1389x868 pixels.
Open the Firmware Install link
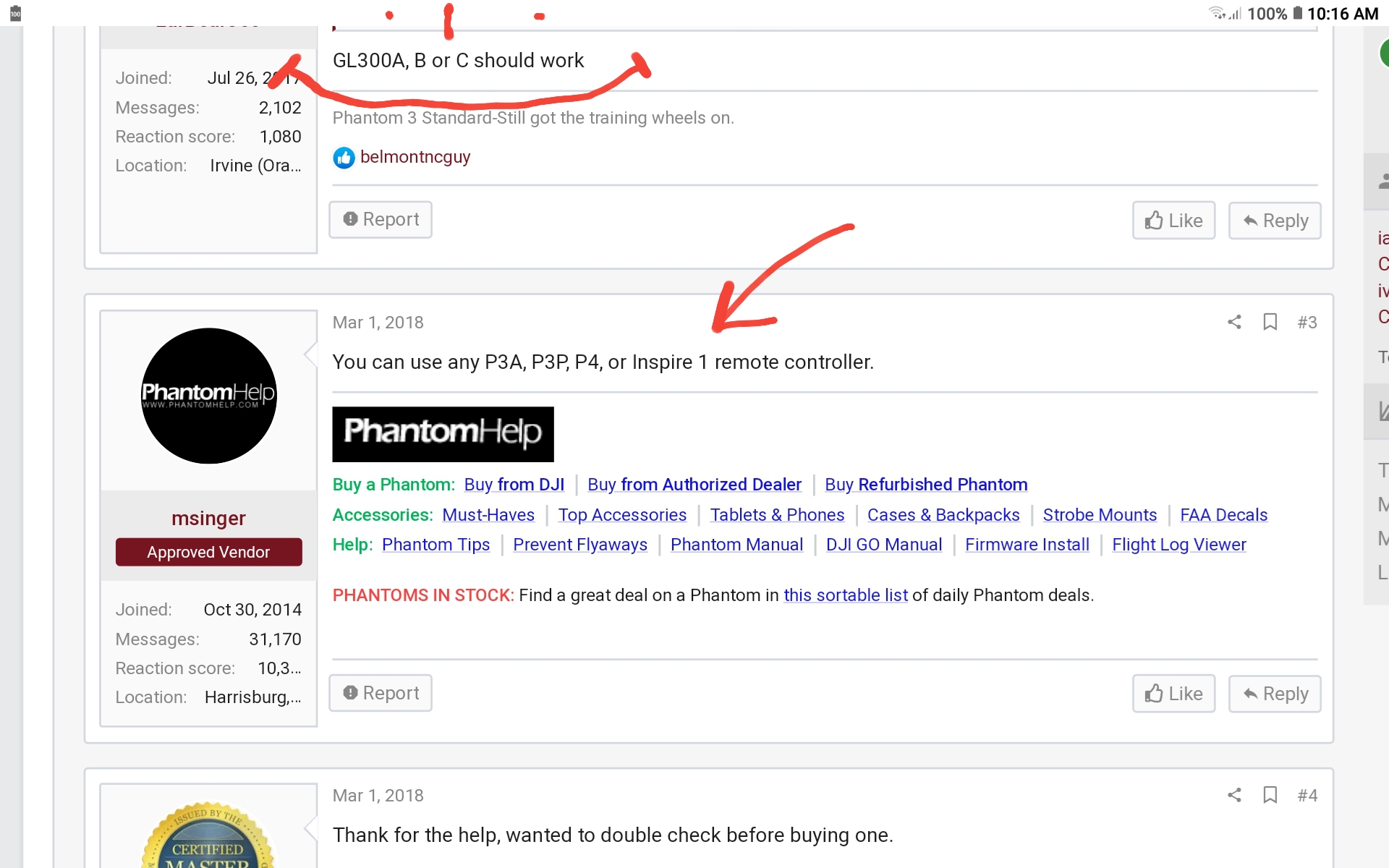click(x=1027, y=545)
